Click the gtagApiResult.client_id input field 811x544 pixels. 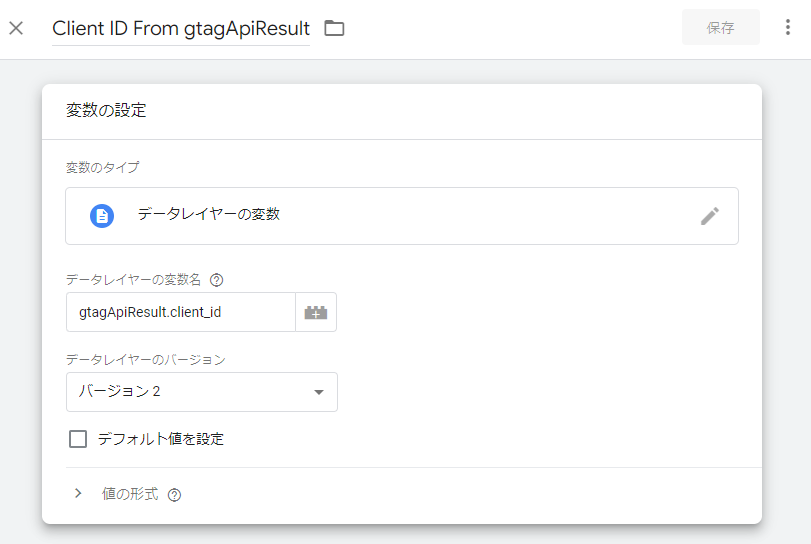pos(180,312)
